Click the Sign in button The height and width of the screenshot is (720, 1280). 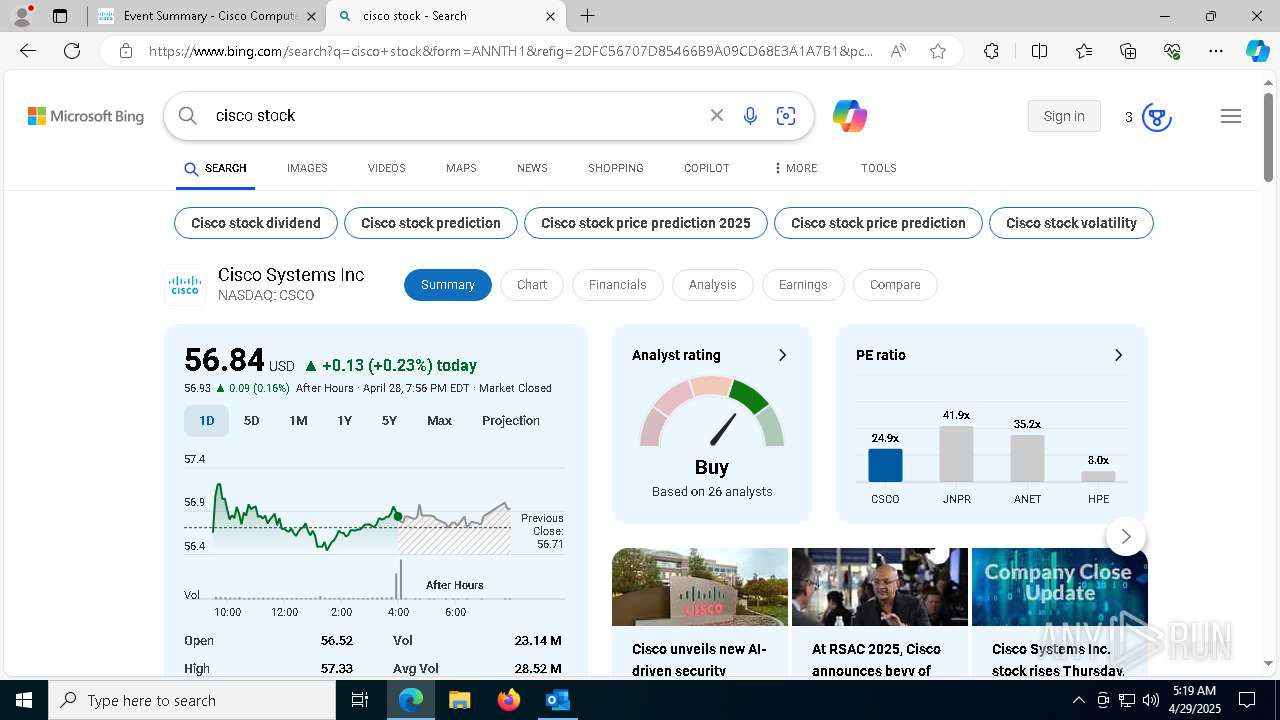click(x=1064, y=116)
